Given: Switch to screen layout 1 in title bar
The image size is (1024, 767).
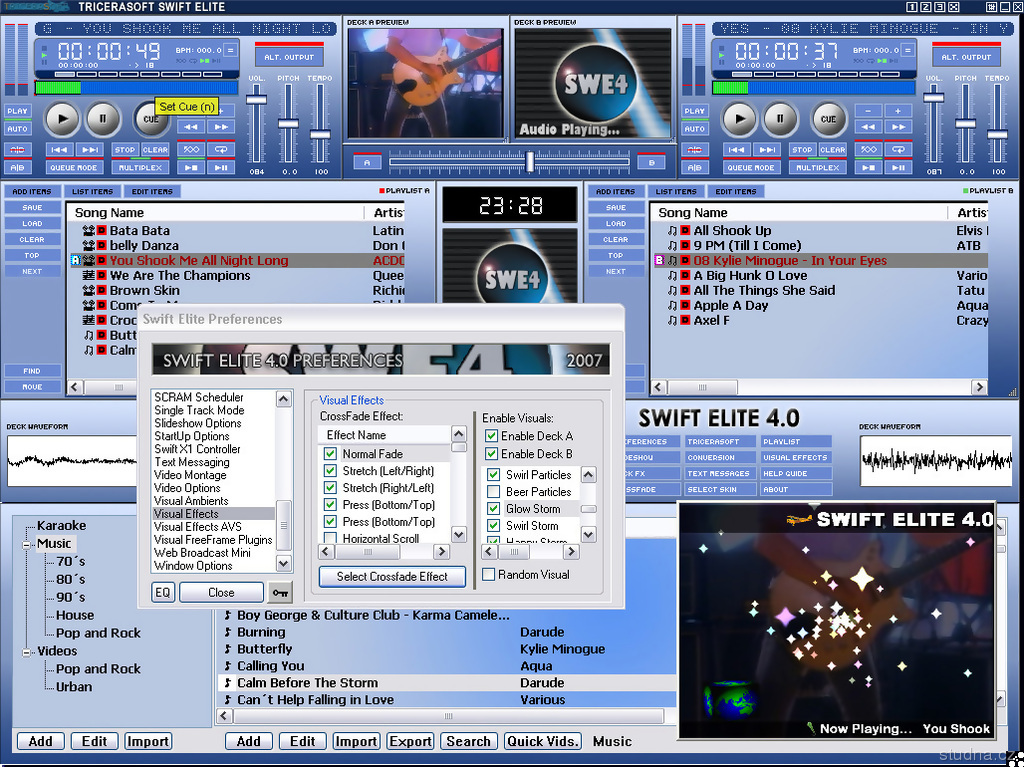Looking at the screenshot, I should (x=912, y=7).
